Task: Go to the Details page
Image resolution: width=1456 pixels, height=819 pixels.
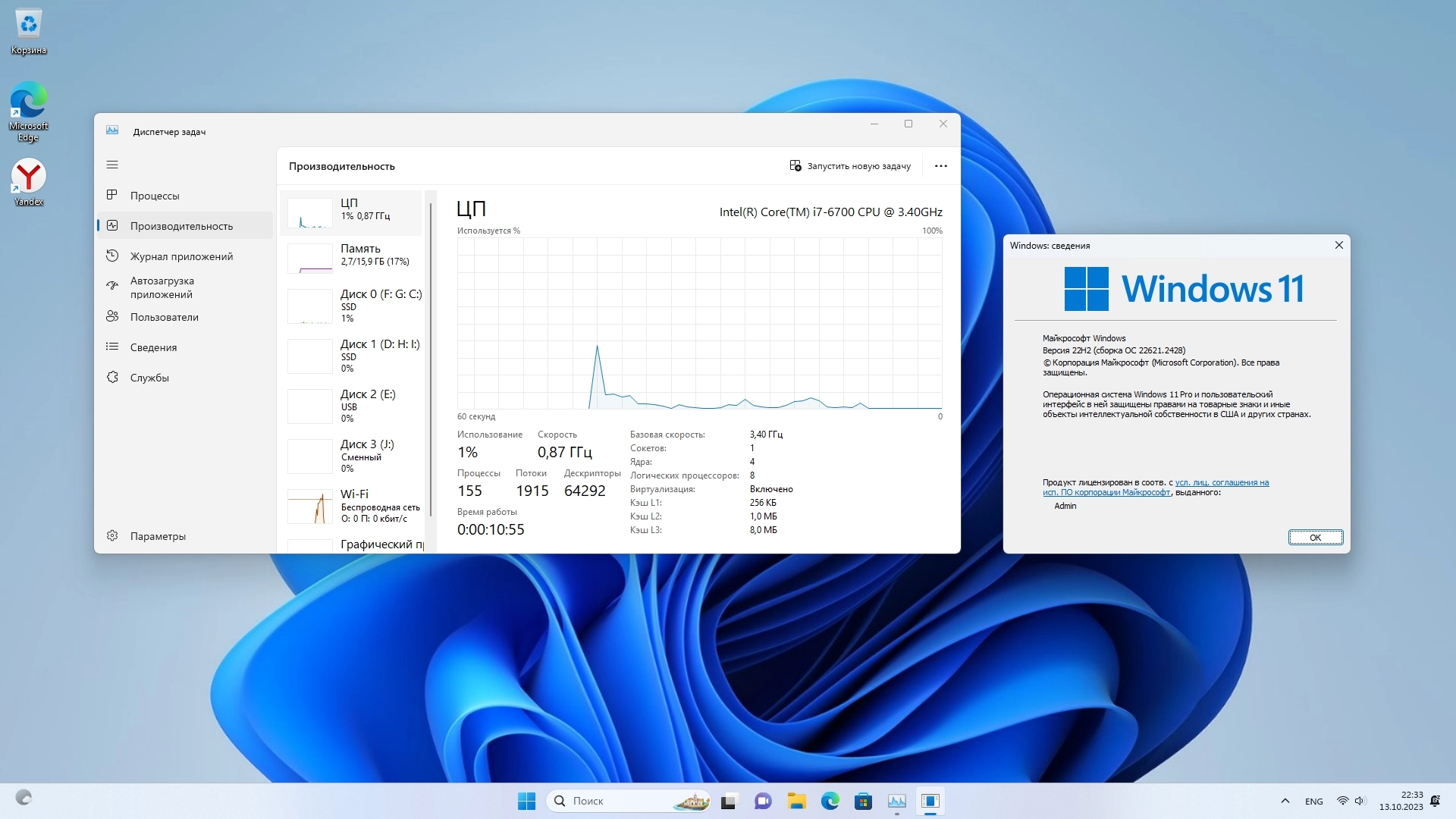Action: tap(153, 347)
